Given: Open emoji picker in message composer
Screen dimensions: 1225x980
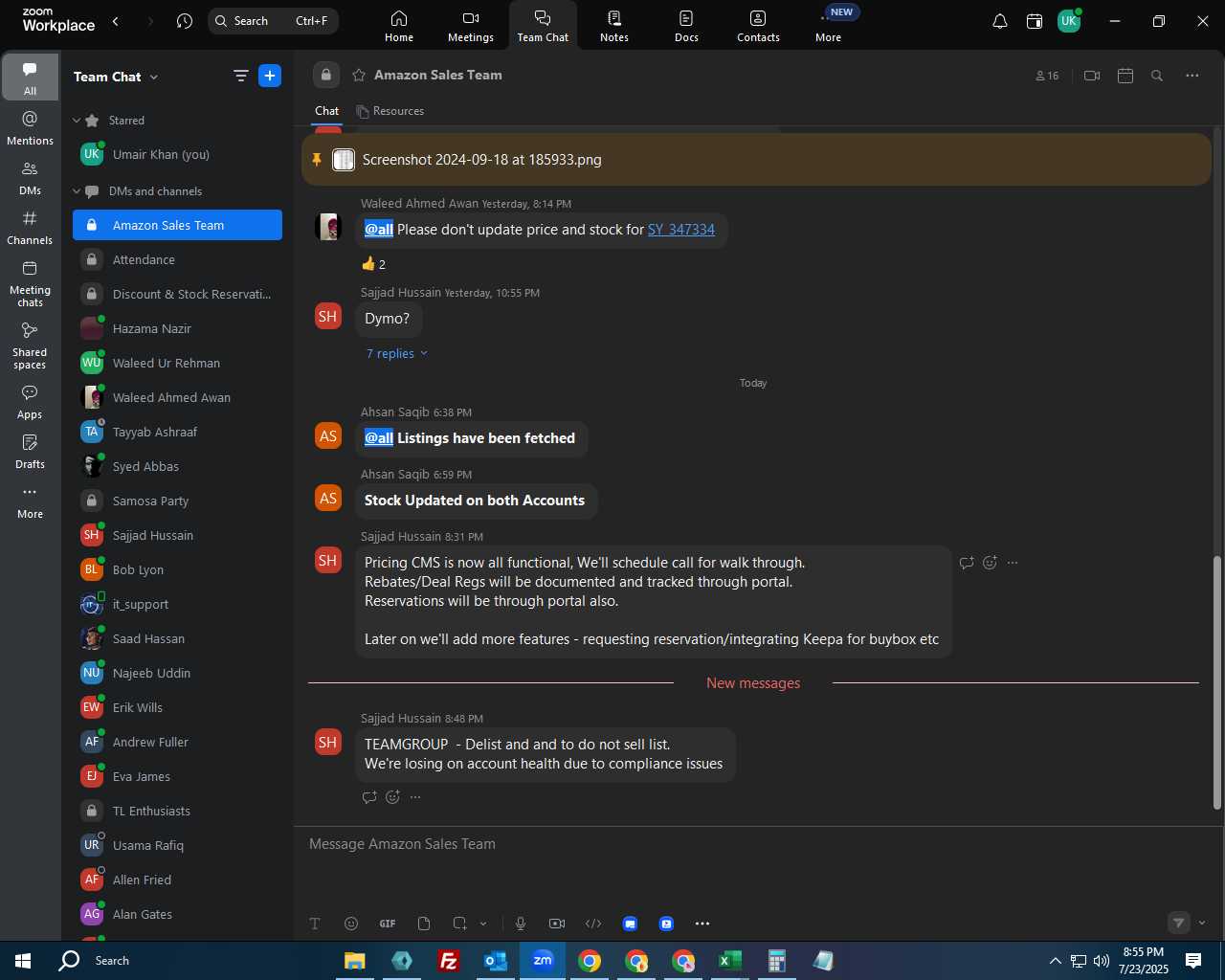Looking at the screenshot, I should [351, 924].
